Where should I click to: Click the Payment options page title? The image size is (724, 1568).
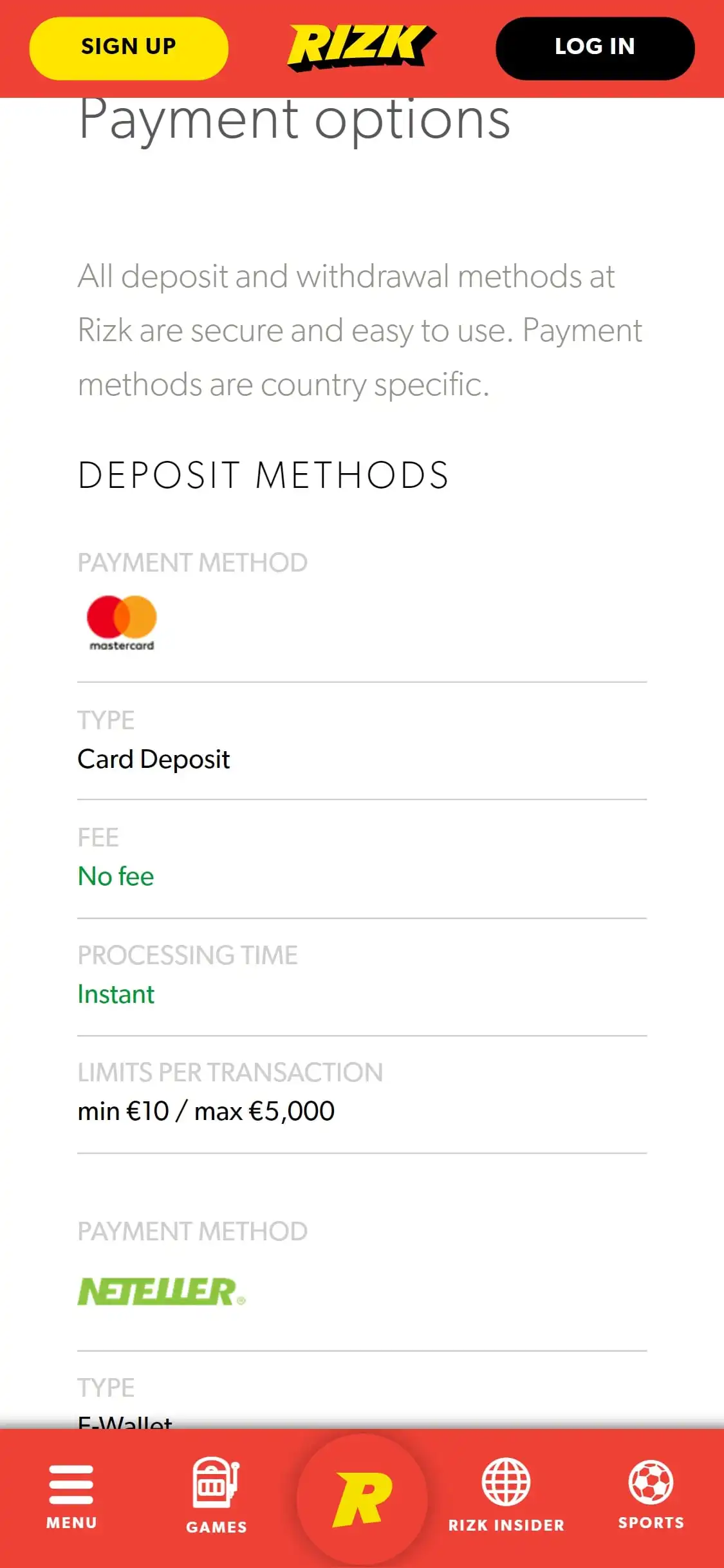pos(294,120)
